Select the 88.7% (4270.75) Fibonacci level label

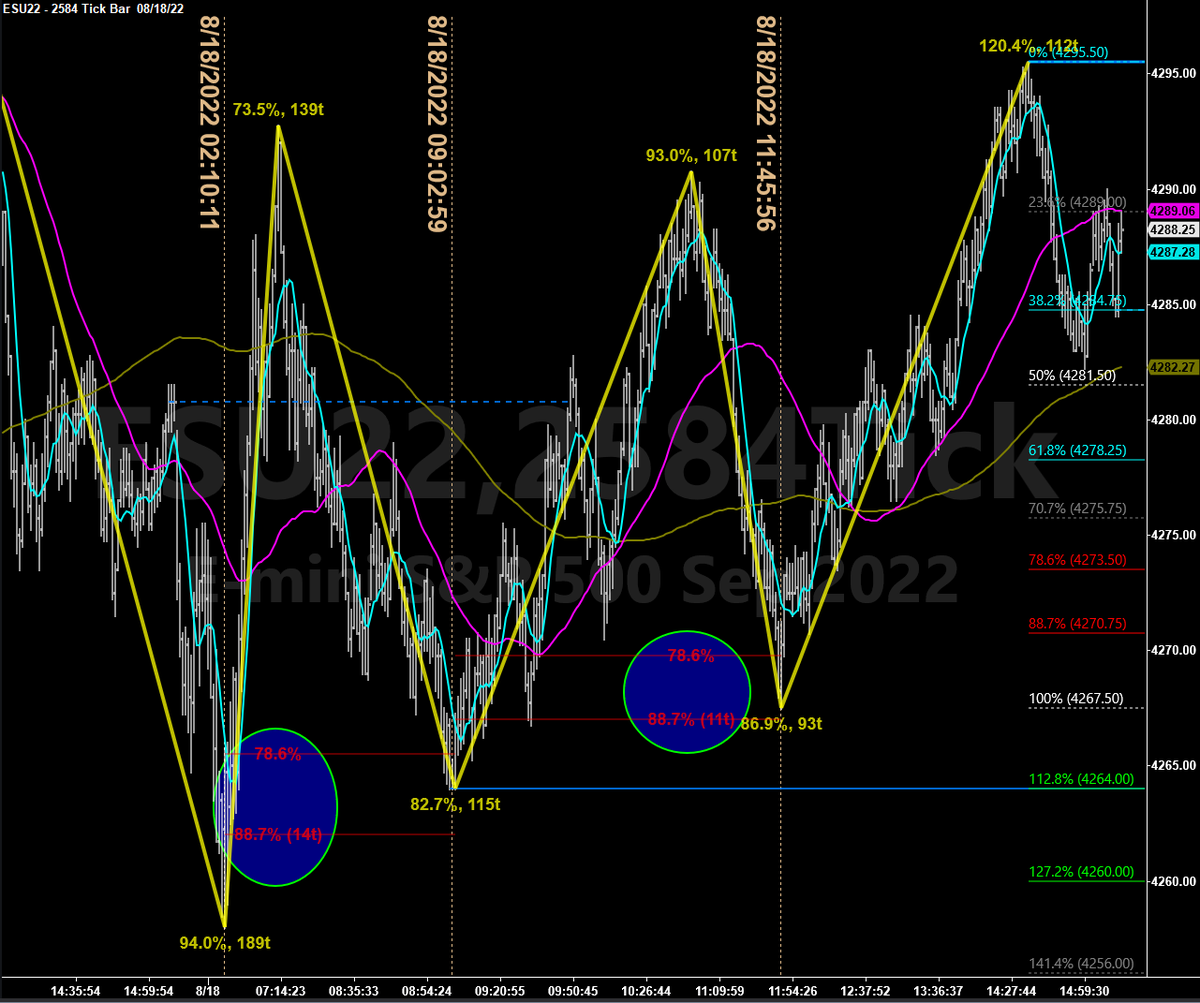point(1079,623)
